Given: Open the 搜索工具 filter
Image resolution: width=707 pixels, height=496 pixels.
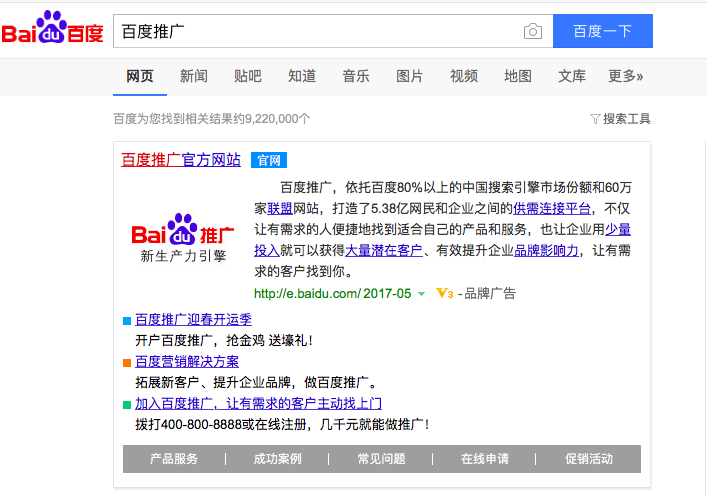Looking at the screenshot, I should (x=621, y=119).
